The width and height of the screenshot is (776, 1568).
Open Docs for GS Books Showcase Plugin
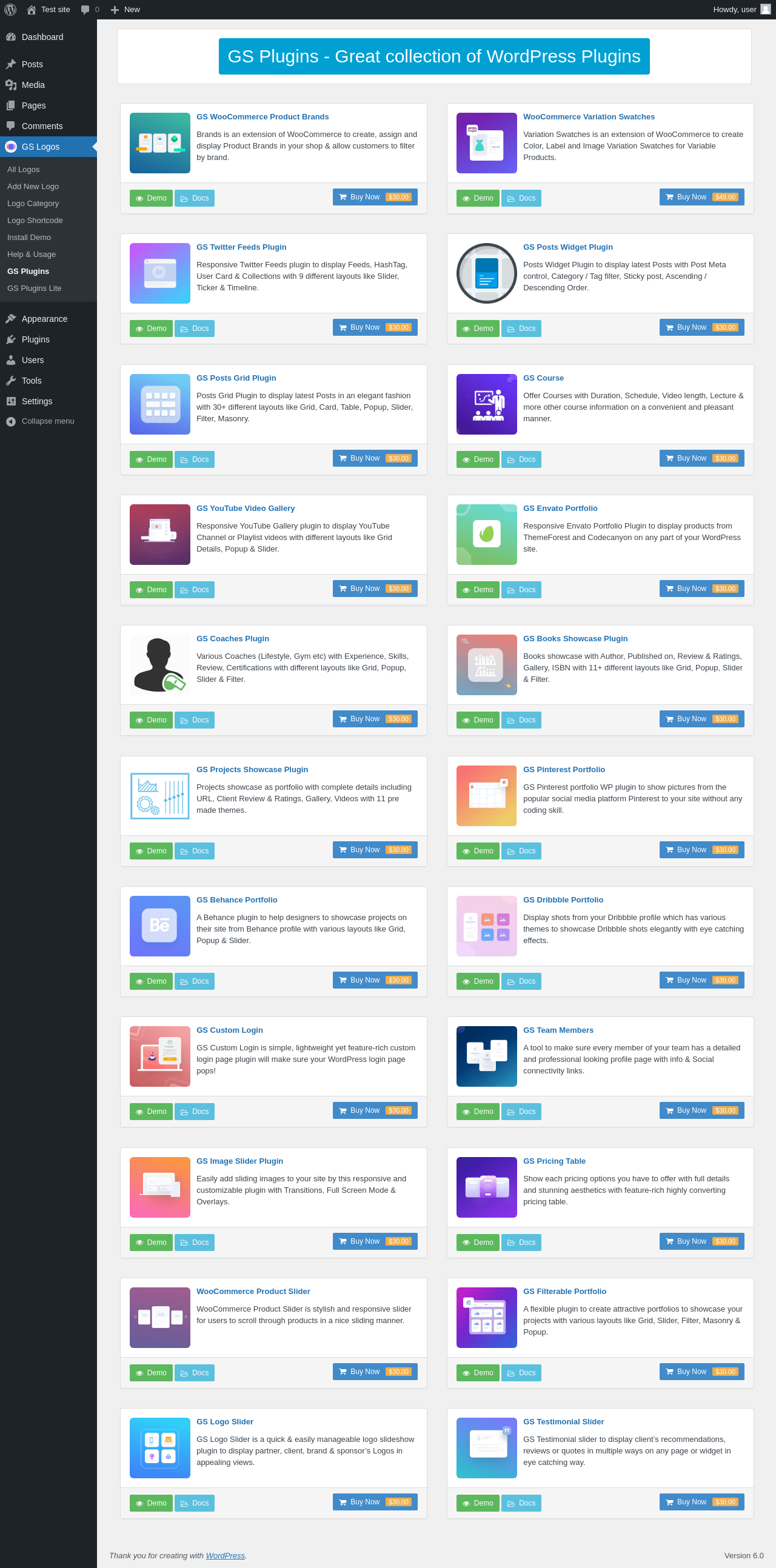(521, 720)
